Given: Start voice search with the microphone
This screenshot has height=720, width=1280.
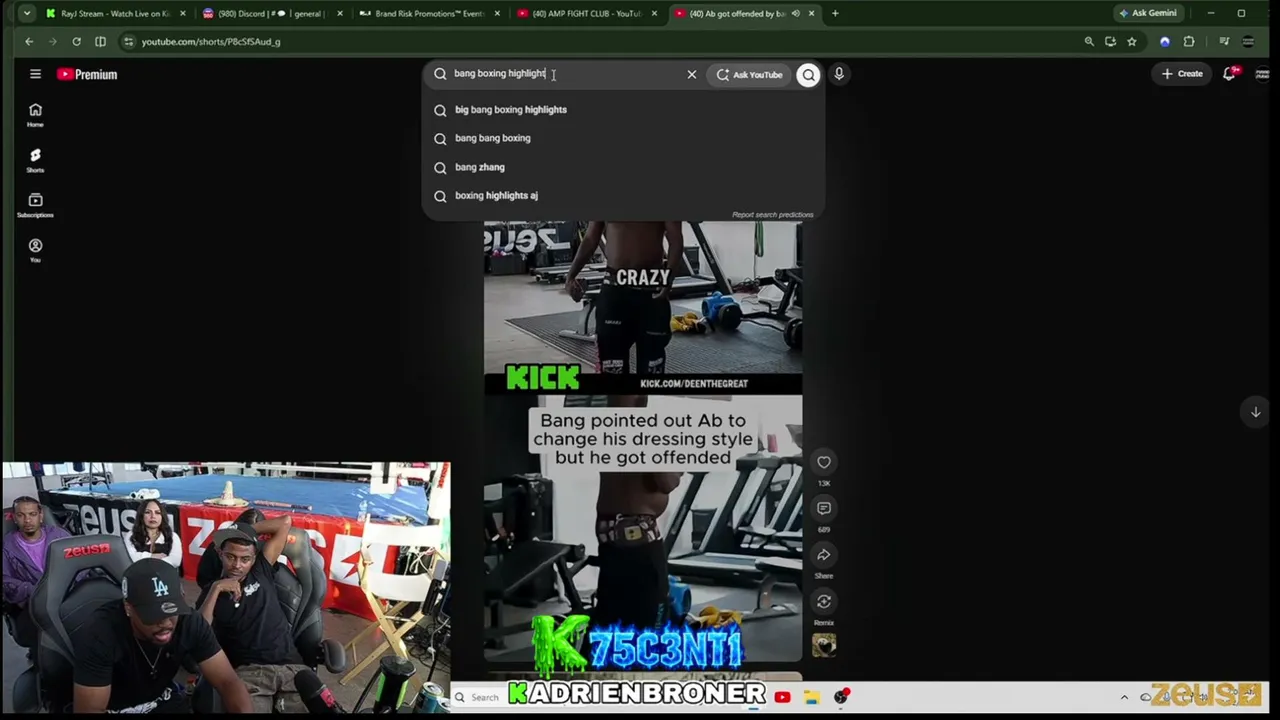Looking at the screenshot, I should 839,74.
